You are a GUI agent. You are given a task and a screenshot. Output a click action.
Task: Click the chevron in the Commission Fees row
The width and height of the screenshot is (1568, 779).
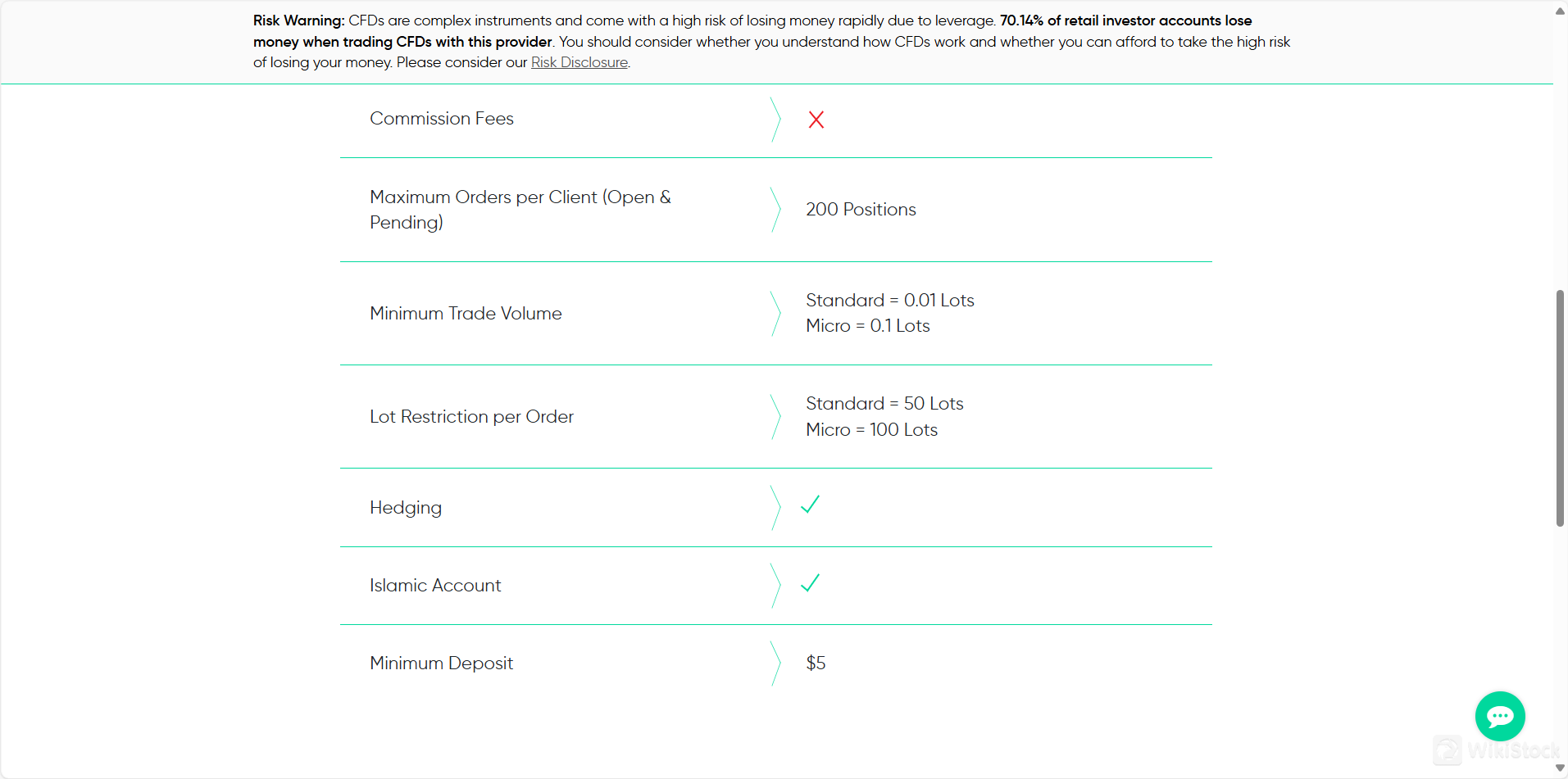[775, 120]
